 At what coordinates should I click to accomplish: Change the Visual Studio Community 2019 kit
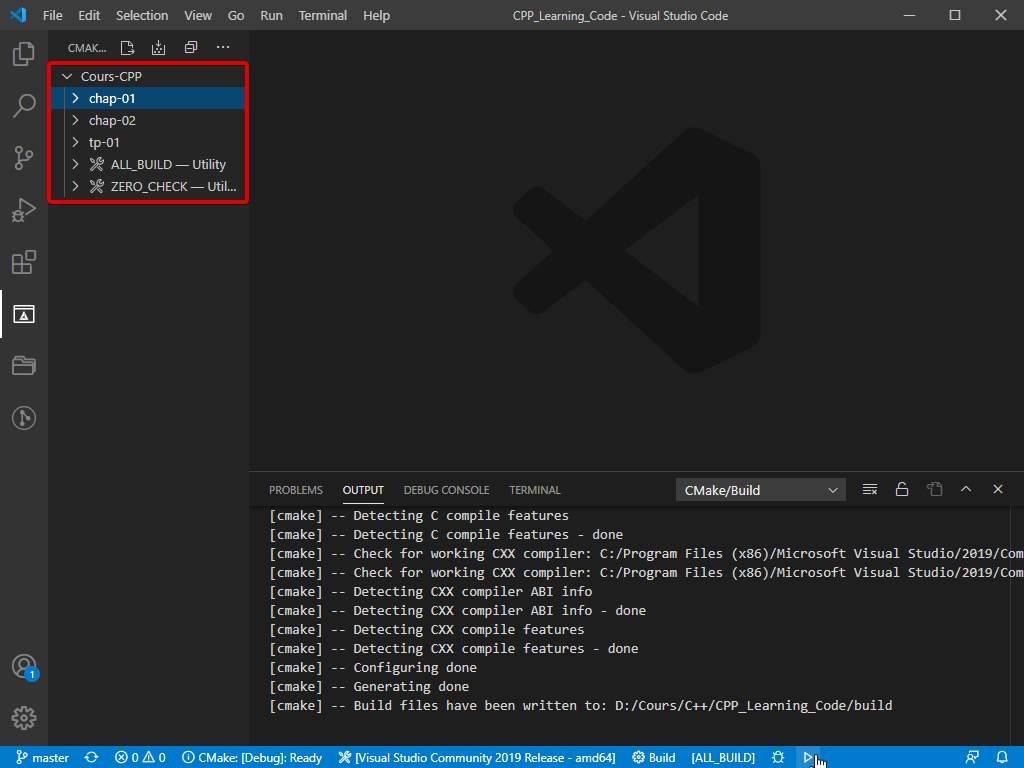pos(477,758)
